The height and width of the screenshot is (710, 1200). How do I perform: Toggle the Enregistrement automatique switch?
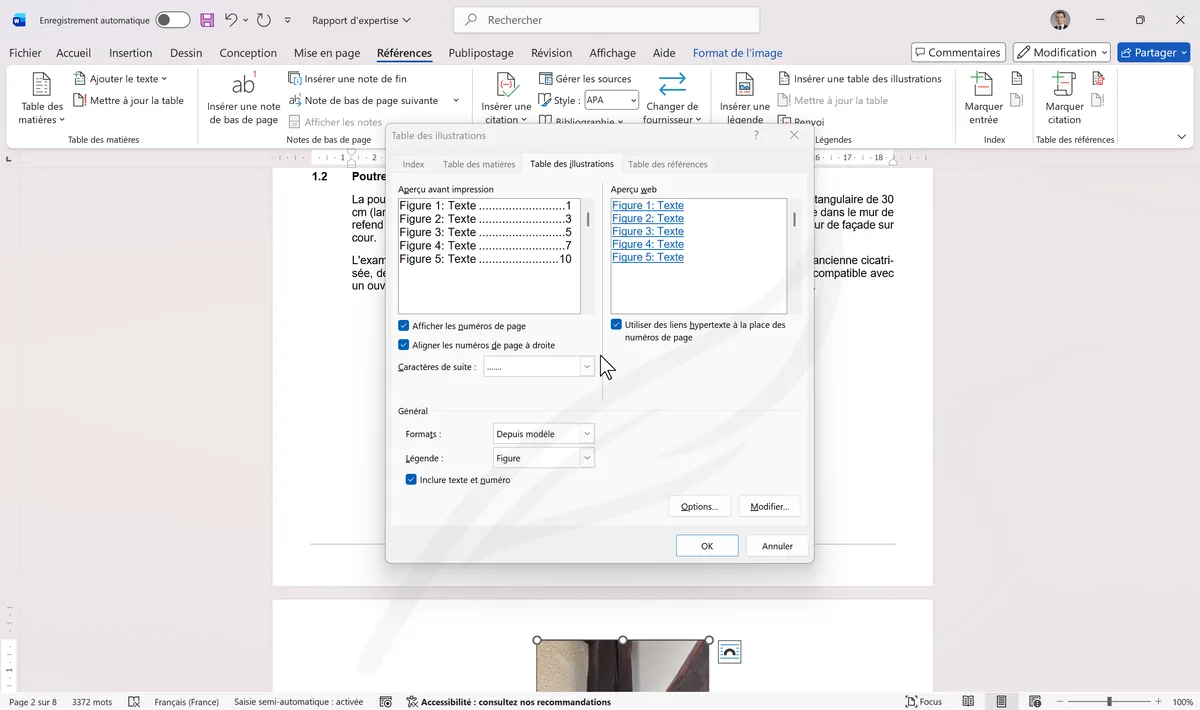pyautogui.click(x=172, y=20)
